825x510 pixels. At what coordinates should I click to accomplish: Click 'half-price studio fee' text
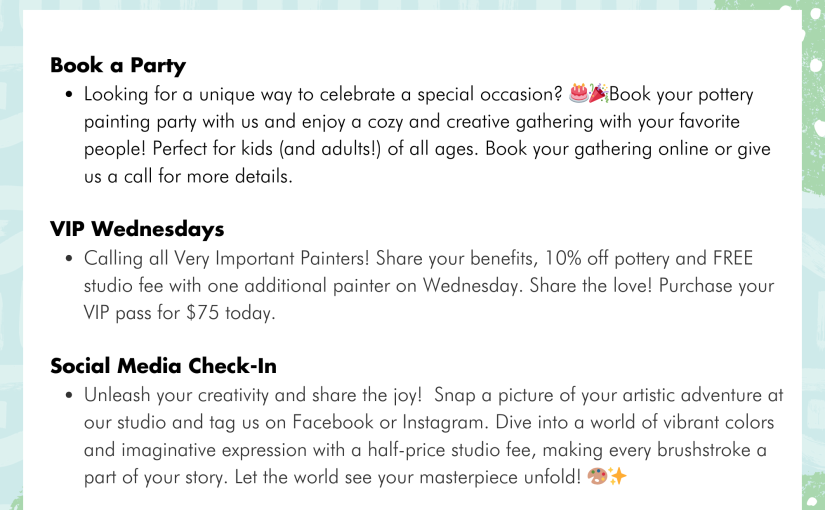pyautogui.click(x=451, y=450)
